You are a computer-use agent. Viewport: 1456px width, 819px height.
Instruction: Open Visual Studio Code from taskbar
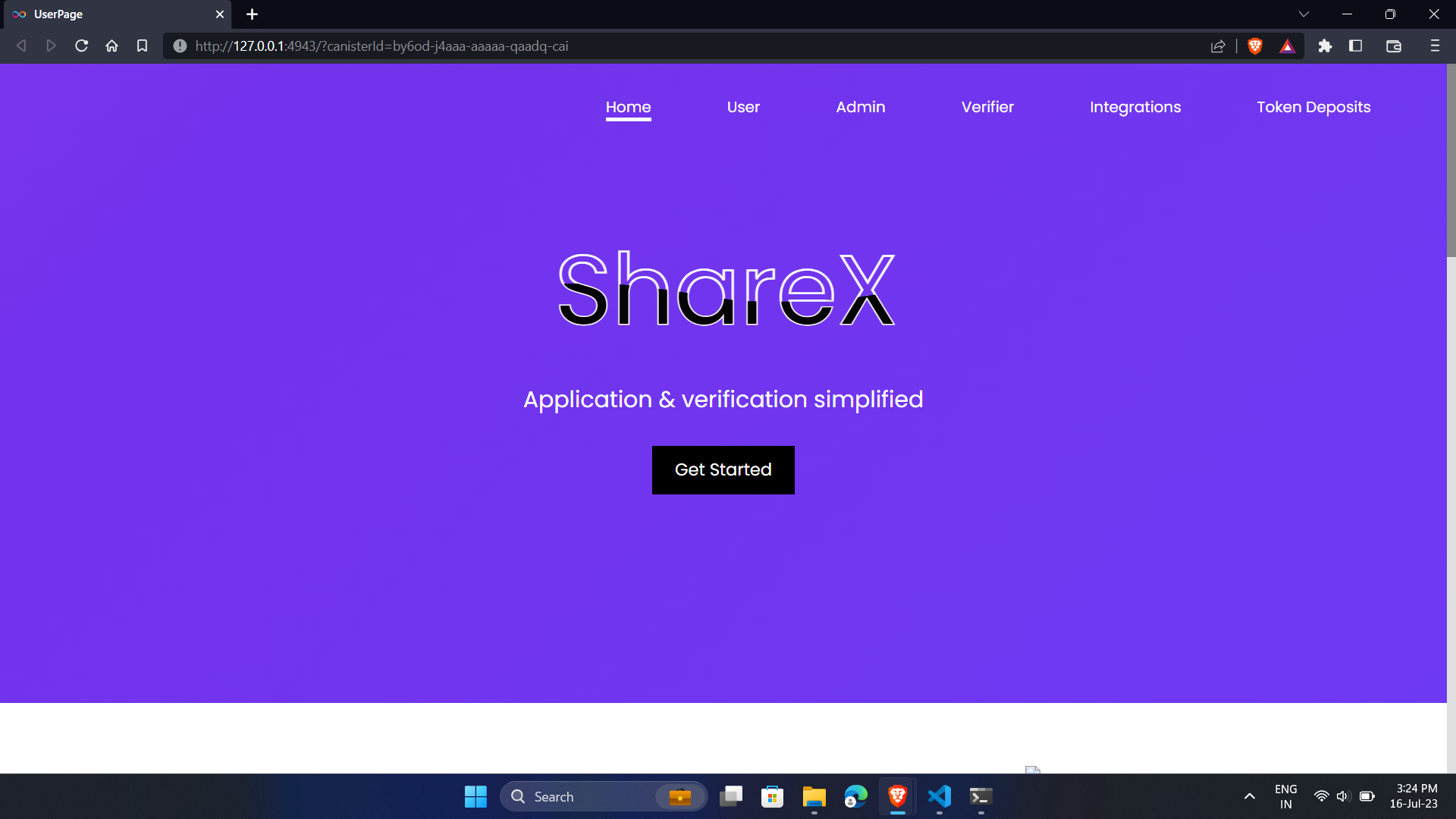[x=939, y=796]
